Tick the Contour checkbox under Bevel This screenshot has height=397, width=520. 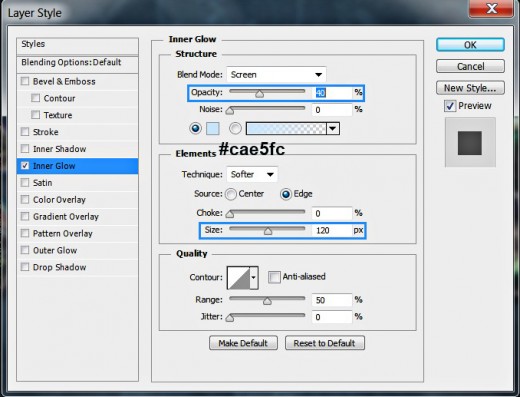[35, 98]
